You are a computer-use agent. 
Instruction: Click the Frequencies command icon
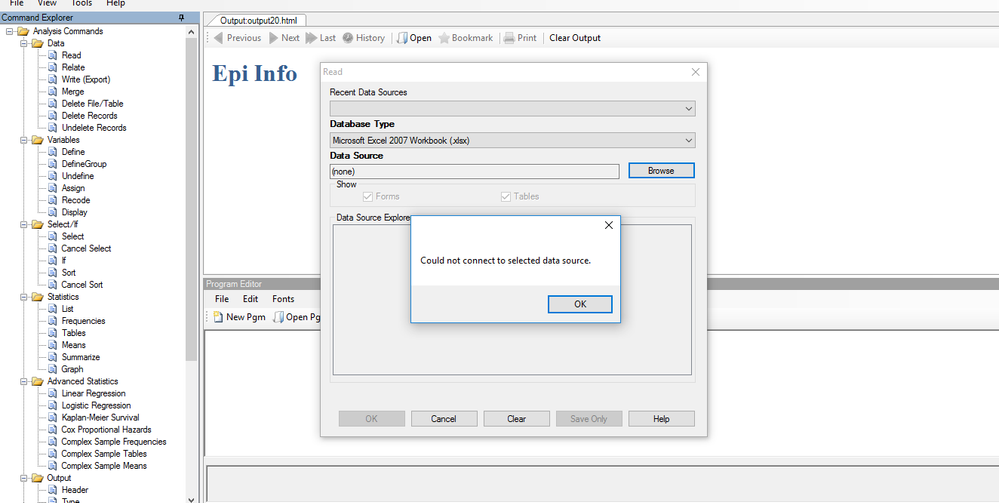click(x=52, y=321)
